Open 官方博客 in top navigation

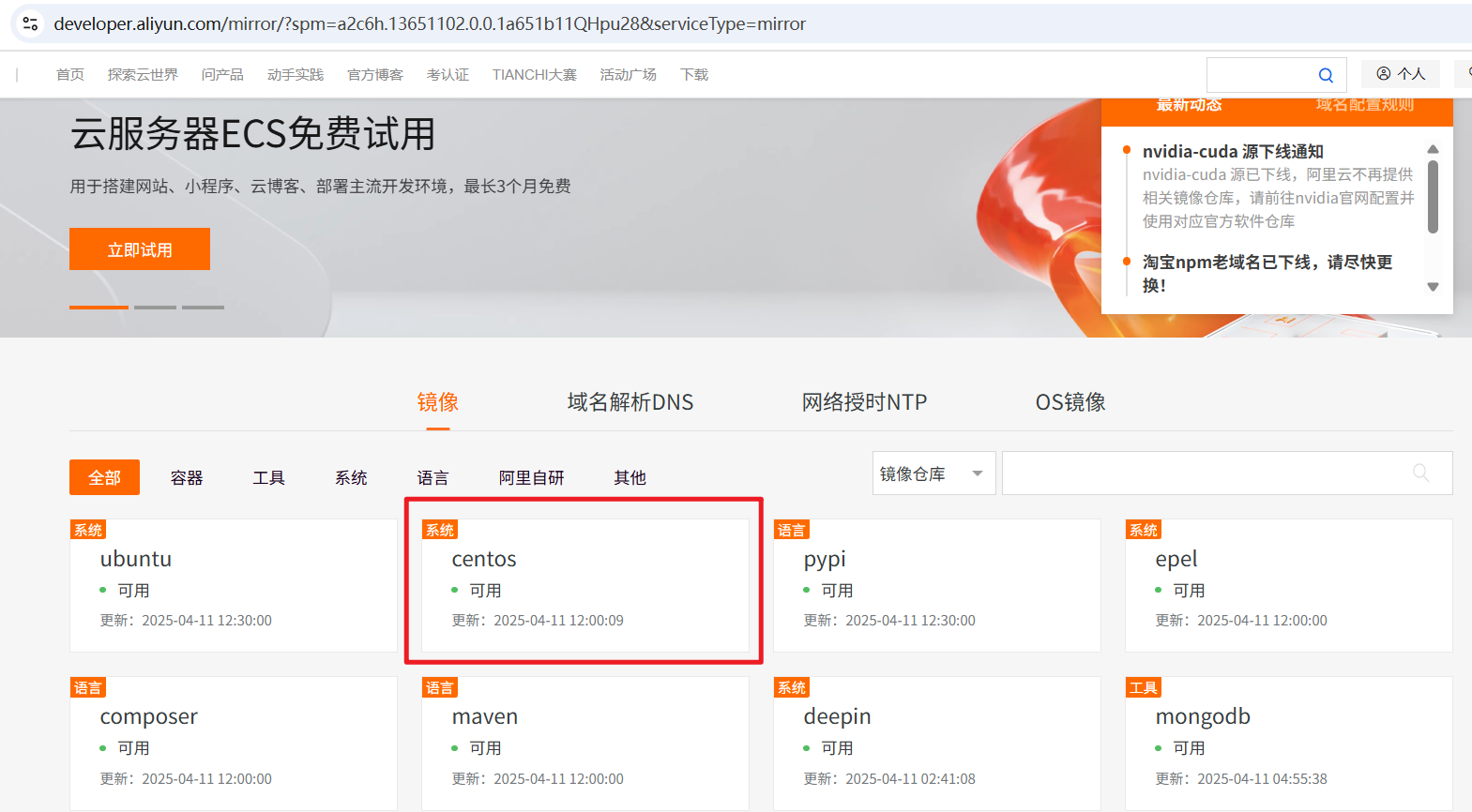click(x=375, y=74)
